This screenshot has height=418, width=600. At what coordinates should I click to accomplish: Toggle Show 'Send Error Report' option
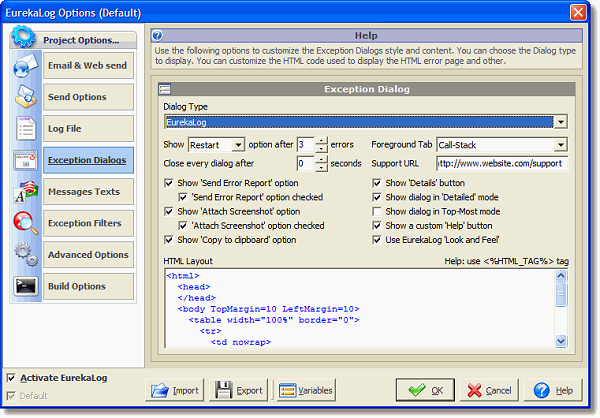click(x=169, y=183)
